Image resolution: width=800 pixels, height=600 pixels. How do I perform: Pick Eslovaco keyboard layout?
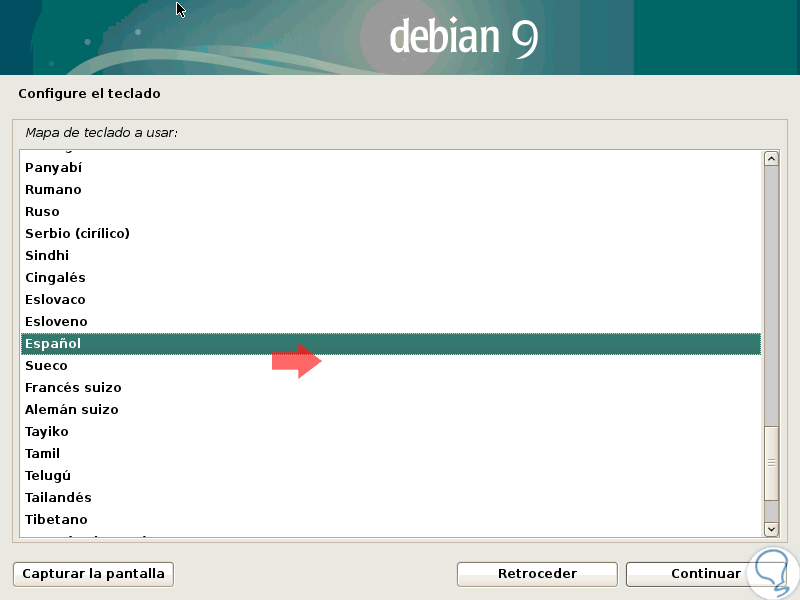point(391,299)
